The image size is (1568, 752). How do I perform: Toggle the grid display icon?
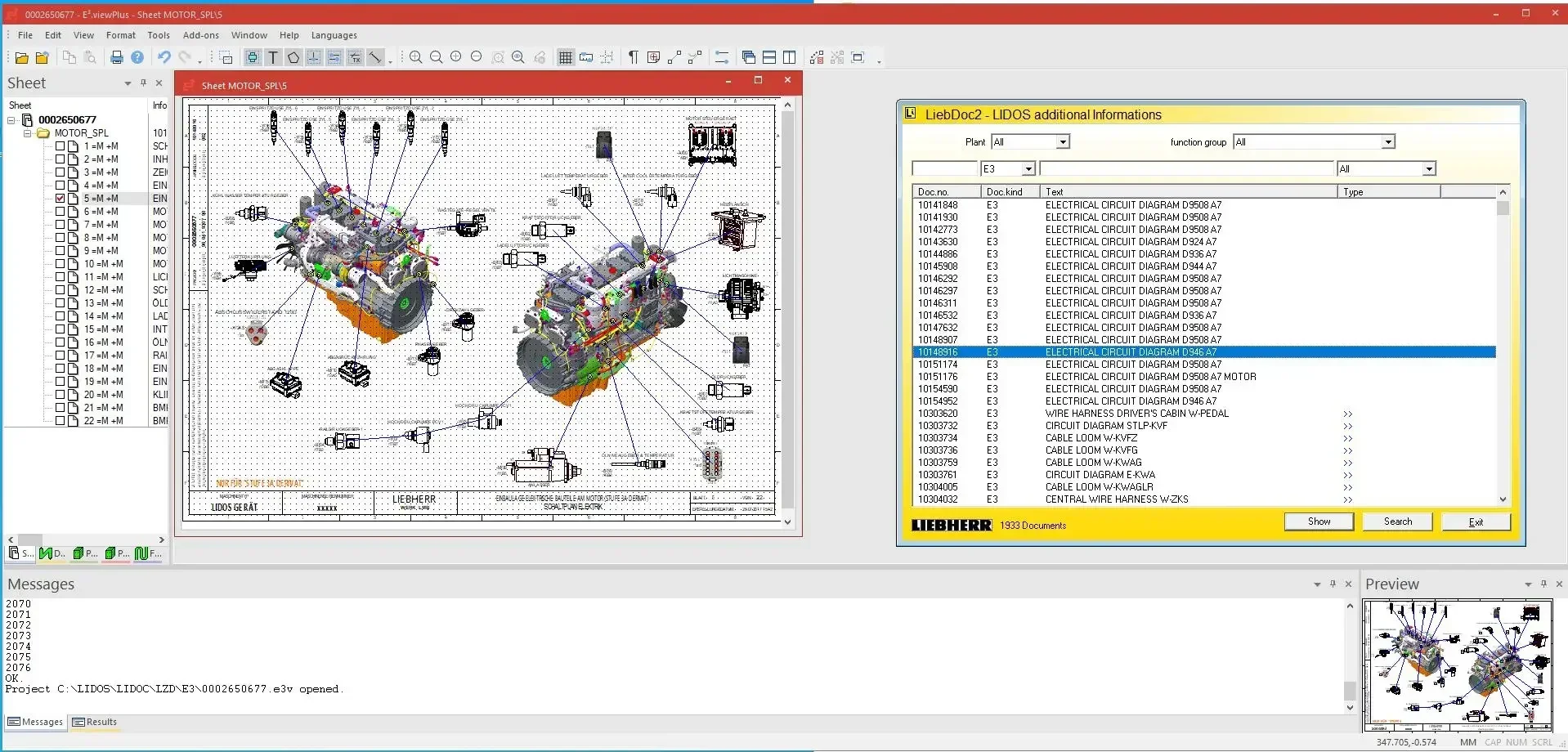coord(565,57)
